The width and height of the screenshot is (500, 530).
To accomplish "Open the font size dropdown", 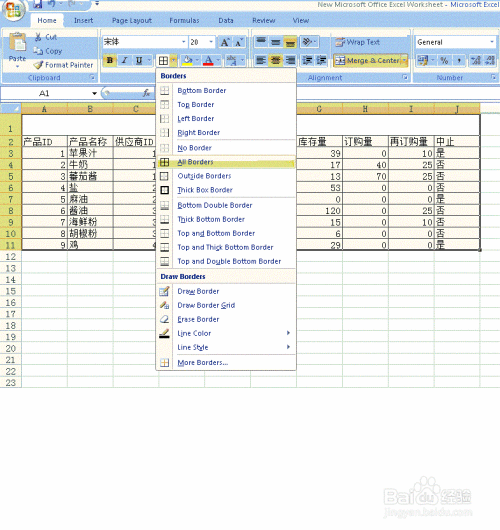I will pos(211,42).
